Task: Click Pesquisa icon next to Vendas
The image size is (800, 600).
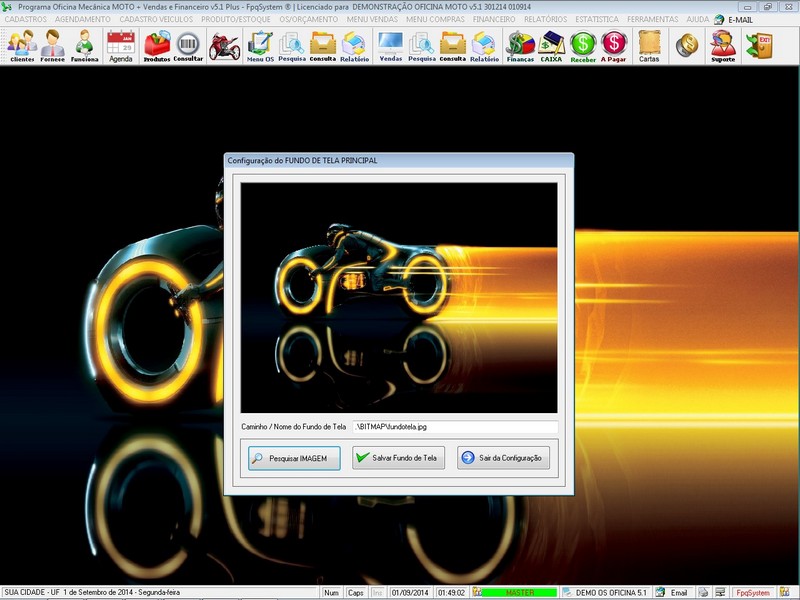Action: (422, 46)
